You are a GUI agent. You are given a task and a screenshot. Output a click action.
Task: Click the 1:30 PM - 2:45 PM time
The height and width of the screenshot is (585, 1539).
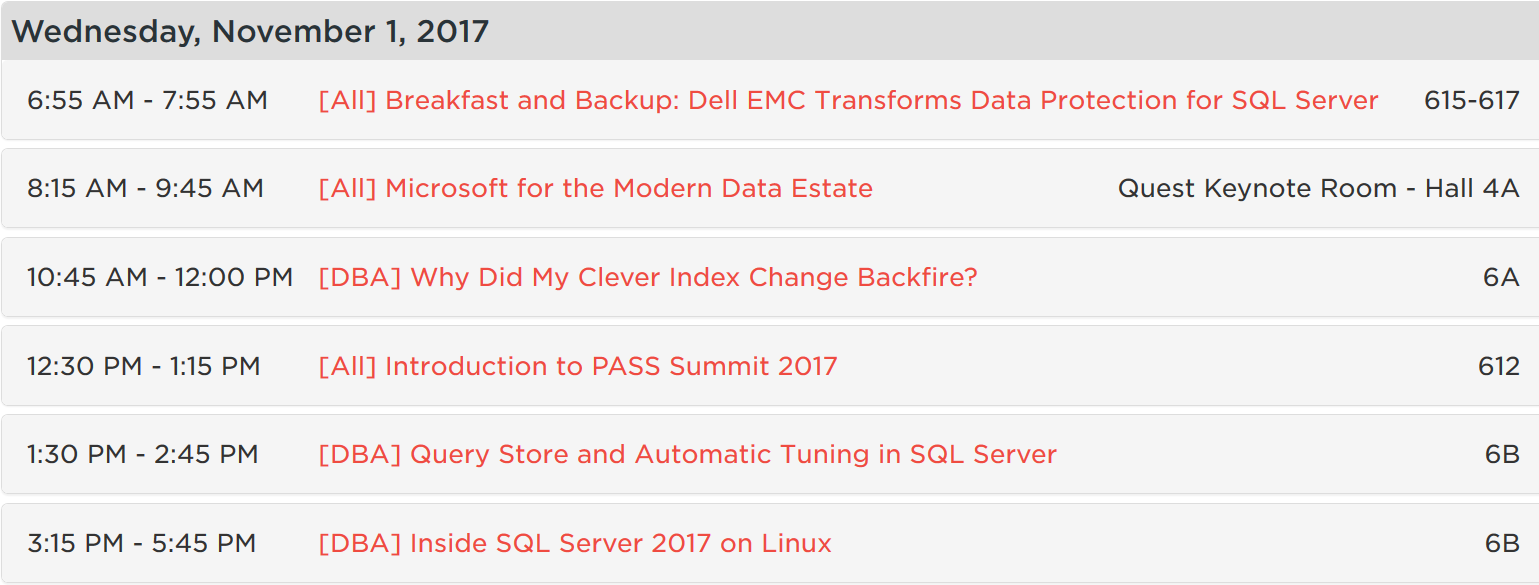click(x=143, y=455)
